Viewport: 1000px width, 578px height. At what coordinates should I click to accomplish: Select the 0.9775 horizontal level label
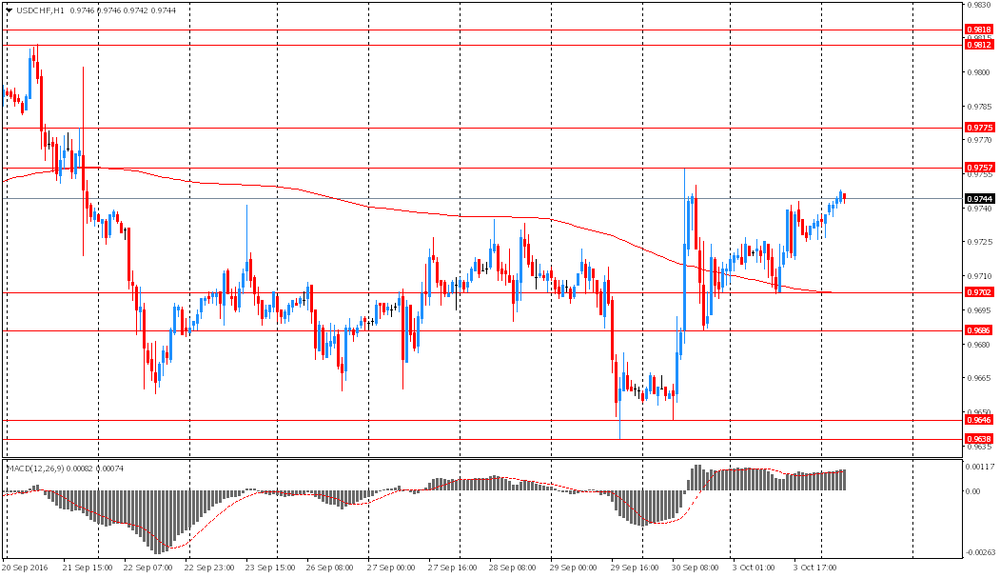point(978,128)
